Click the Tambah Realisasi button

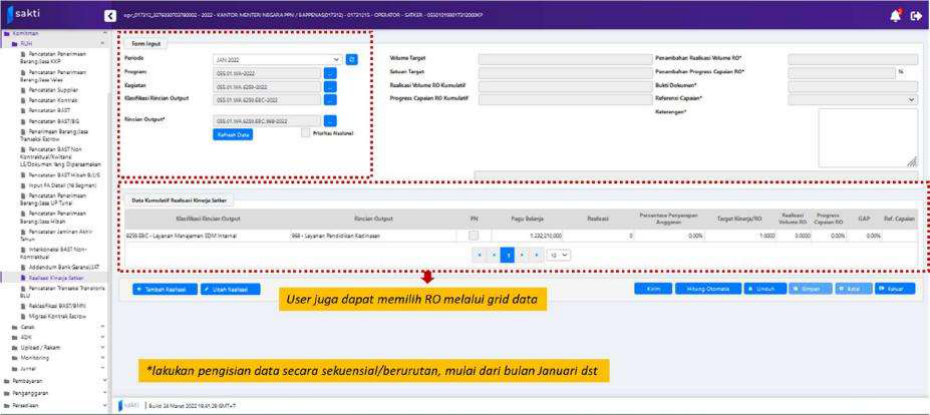point(162,288)
